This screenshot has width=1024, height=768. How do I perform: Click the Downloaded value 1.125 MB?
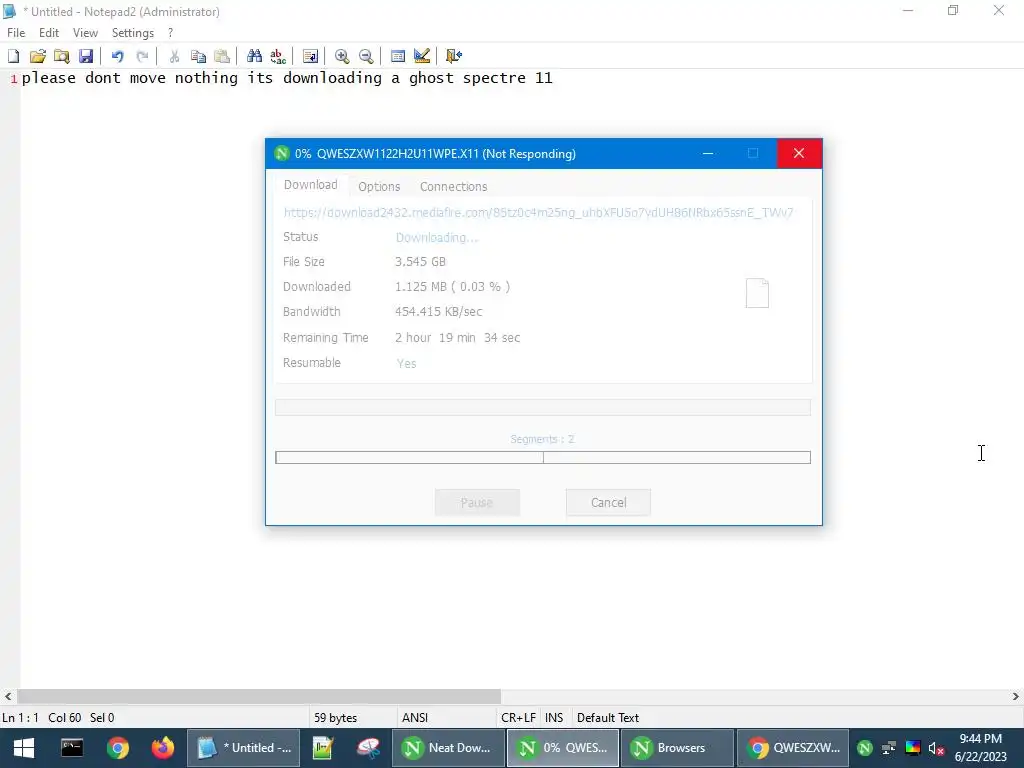pos(452,287)
